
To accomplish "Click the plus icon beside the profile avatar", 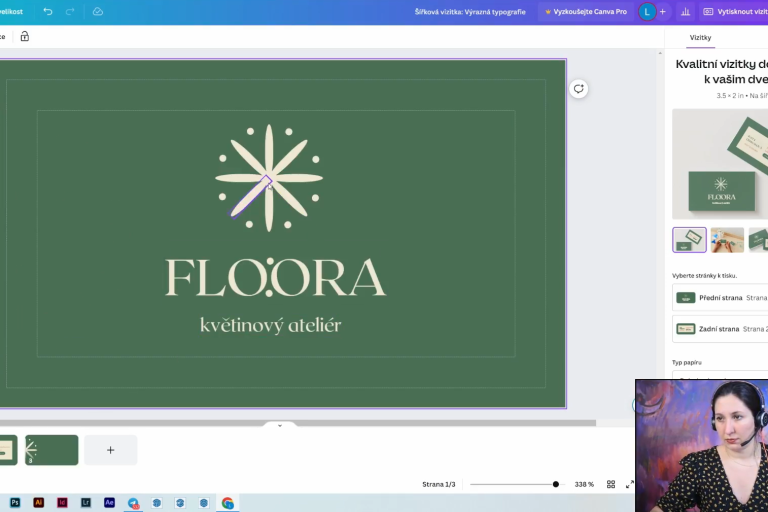I will tap(662, 12).
